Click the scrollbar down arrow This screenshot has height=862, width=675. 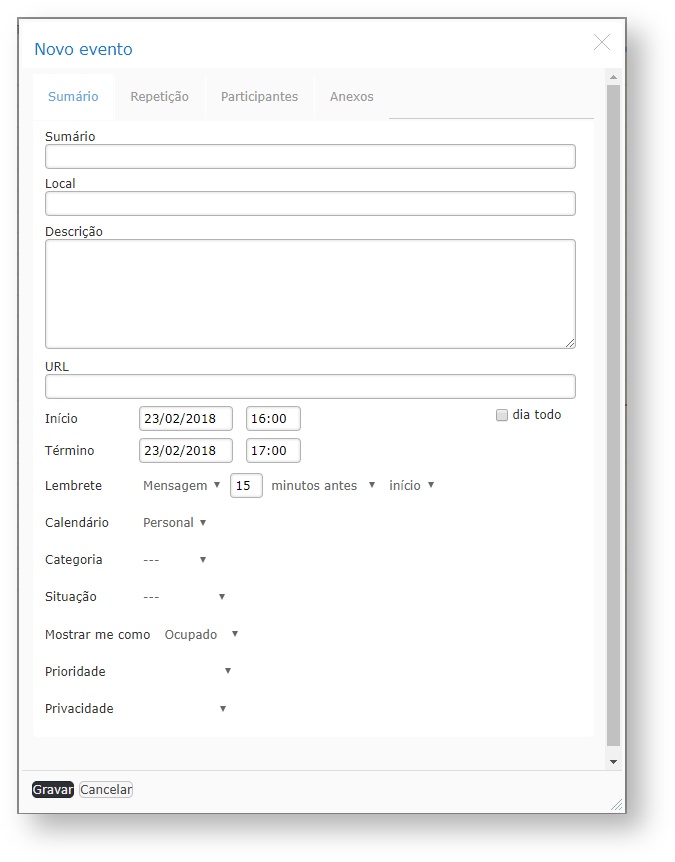(613, 762)
